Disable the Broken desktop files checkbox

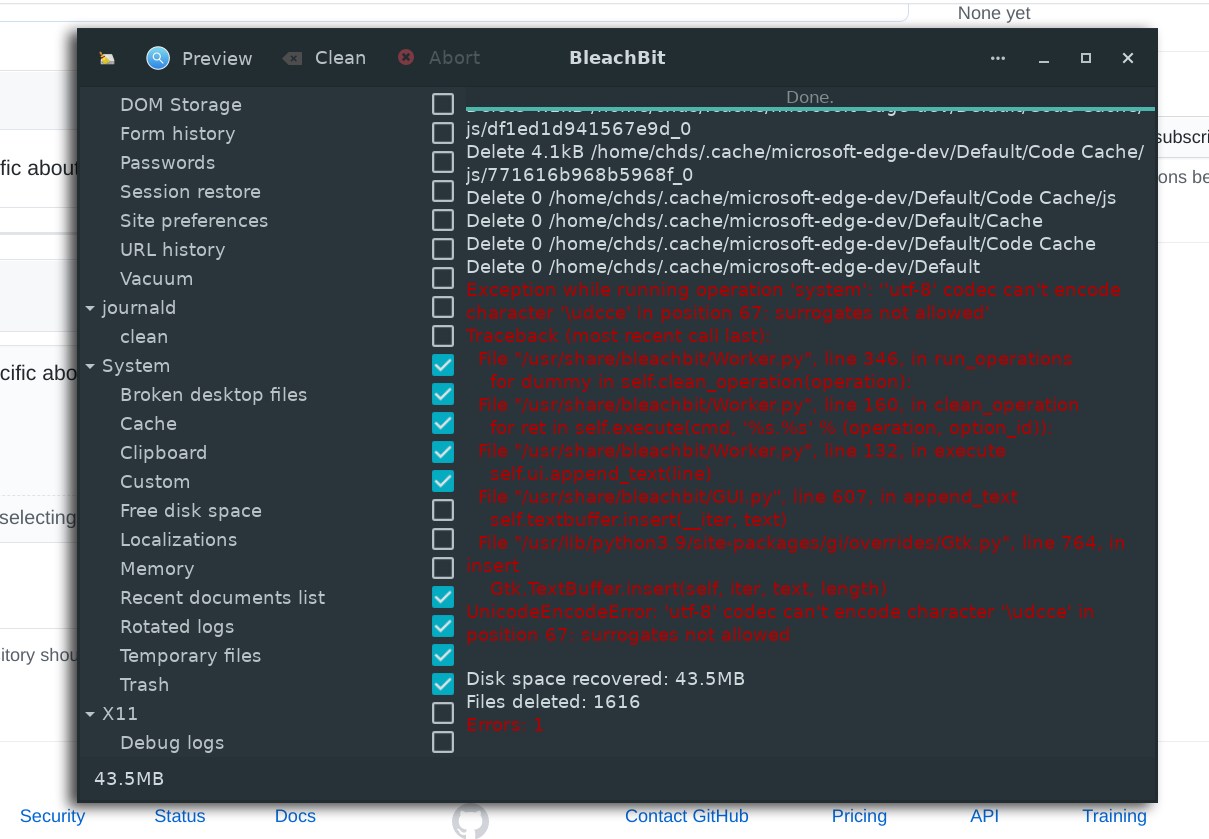click(x=442, y=394)
